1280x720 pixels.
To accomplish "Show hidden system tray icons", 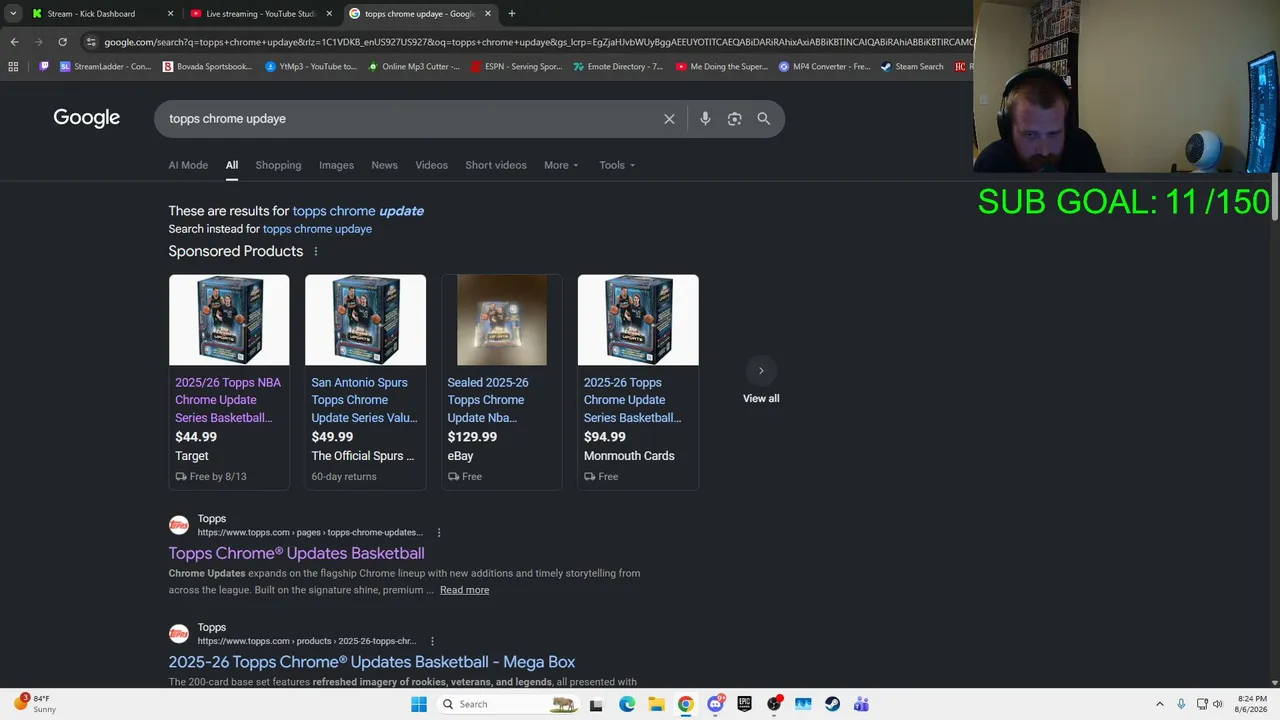I will pyautogui.click(x=1159, y=704).
